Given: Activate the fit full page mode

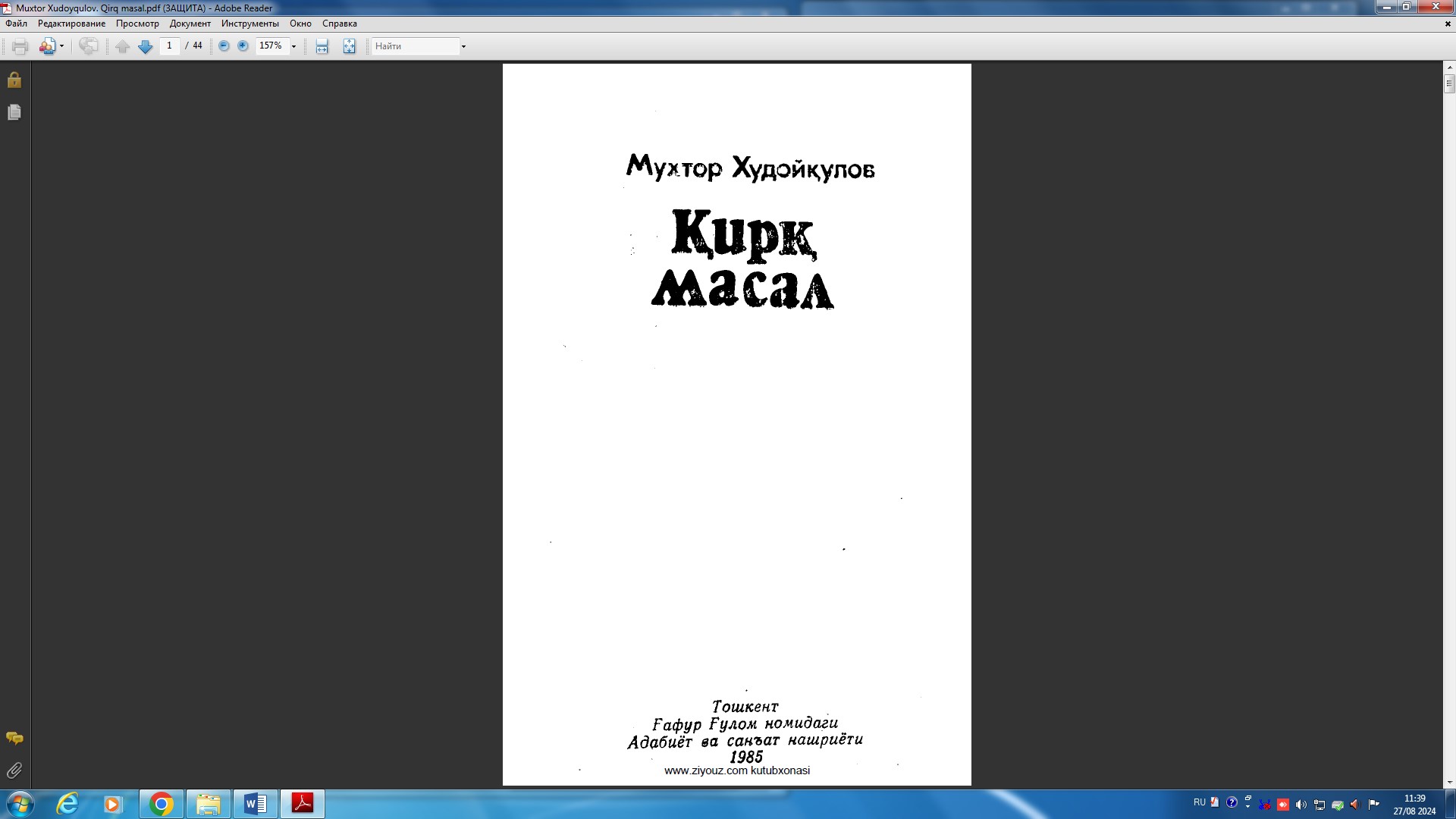Looking at the screenshot, I should (x=349, y=46).
